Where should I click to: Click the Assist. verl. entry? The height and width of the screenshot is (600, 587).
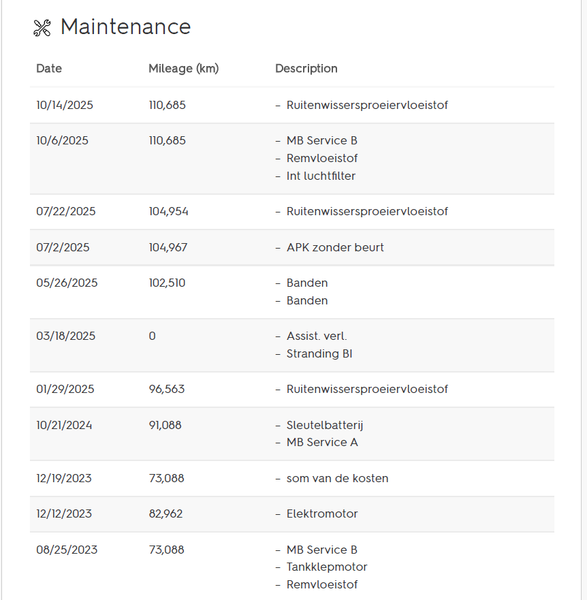click(316, 336)
